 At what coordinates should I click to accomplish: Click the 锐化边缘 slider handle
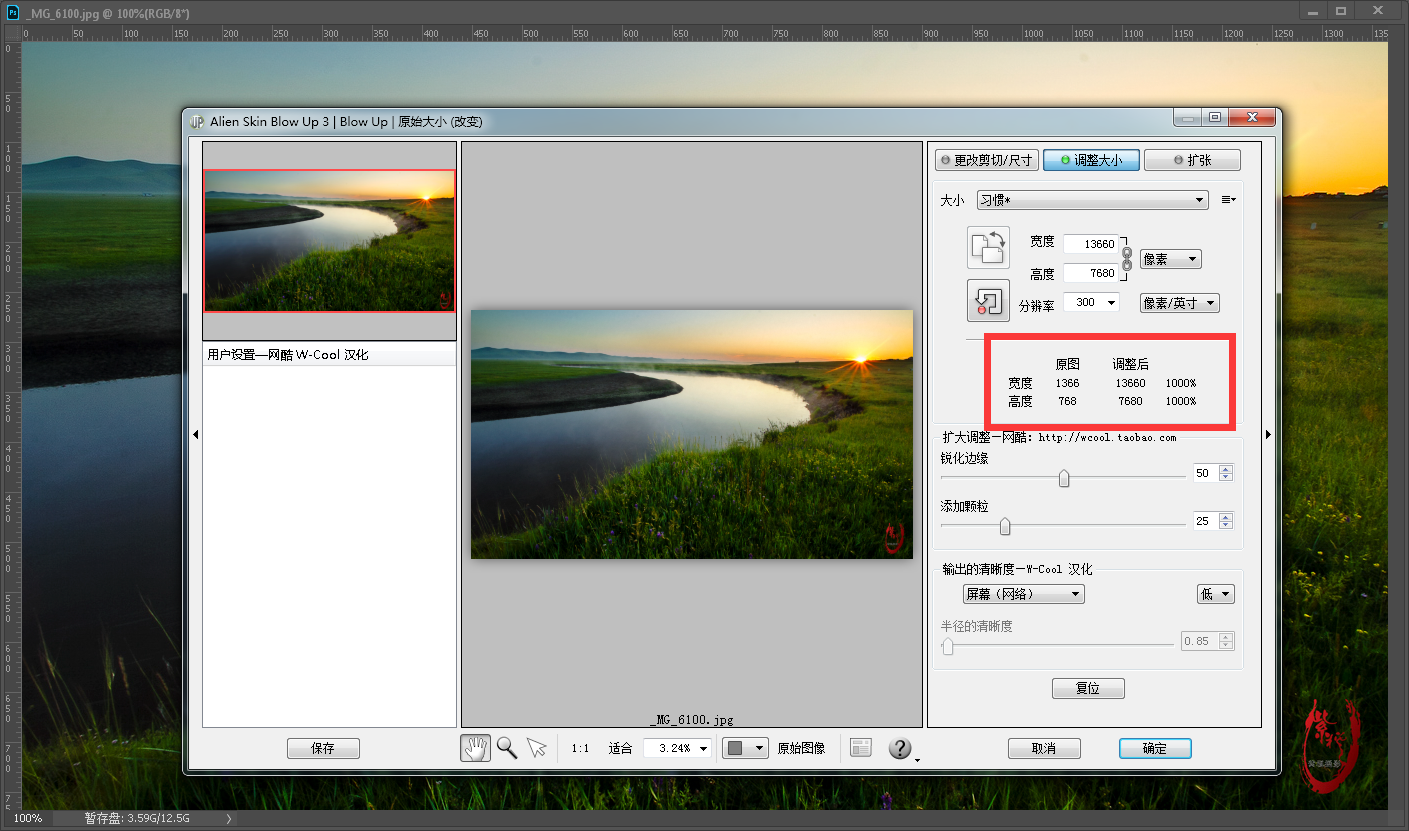pyautogui.click(x=1064, y=478)
